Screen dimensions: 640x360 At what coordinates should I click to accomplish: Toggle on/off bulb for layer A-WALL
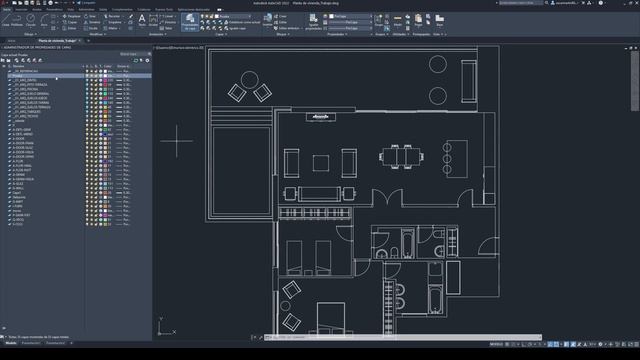tap(87, 188)
